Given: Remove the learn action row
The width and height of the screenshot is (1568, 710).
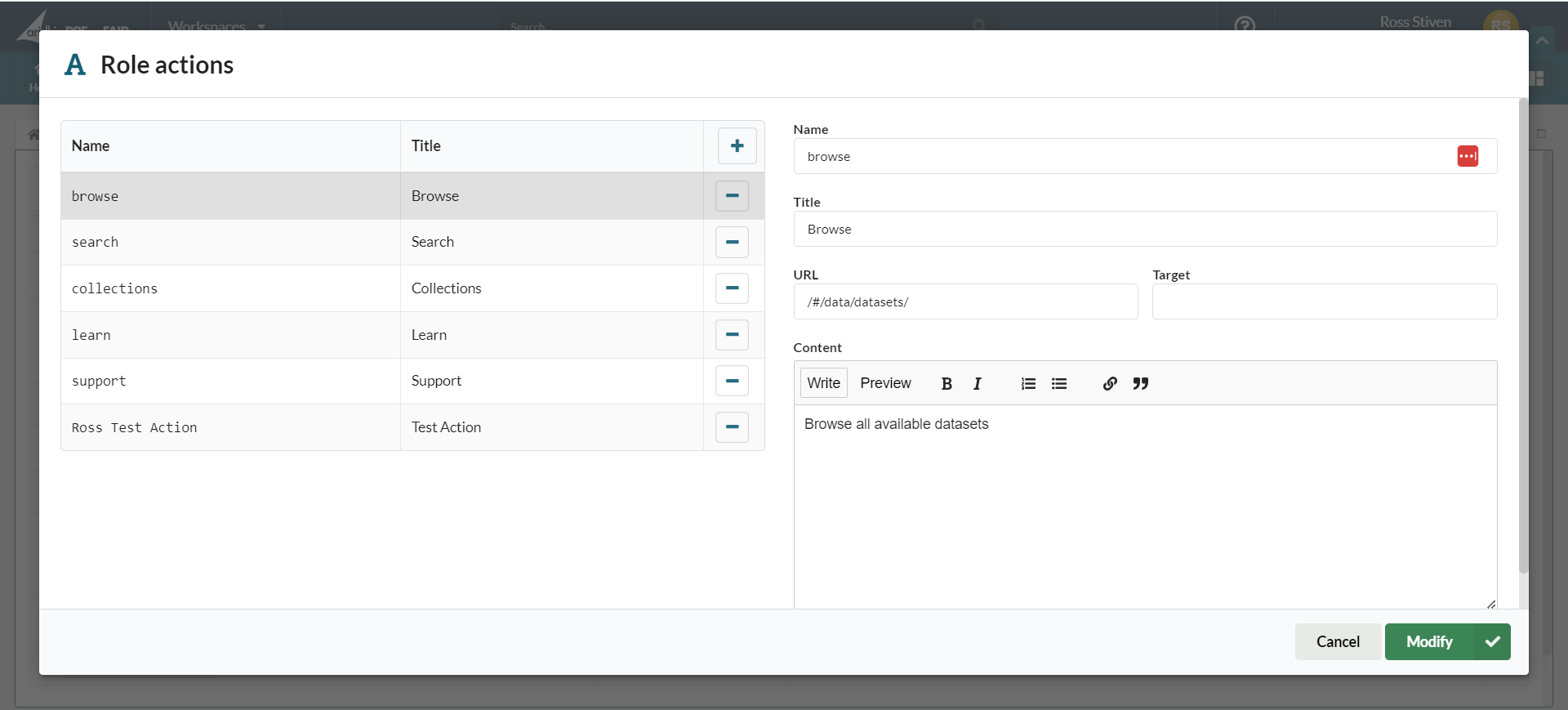Looking at the screenshot, I should coord(732,335).
